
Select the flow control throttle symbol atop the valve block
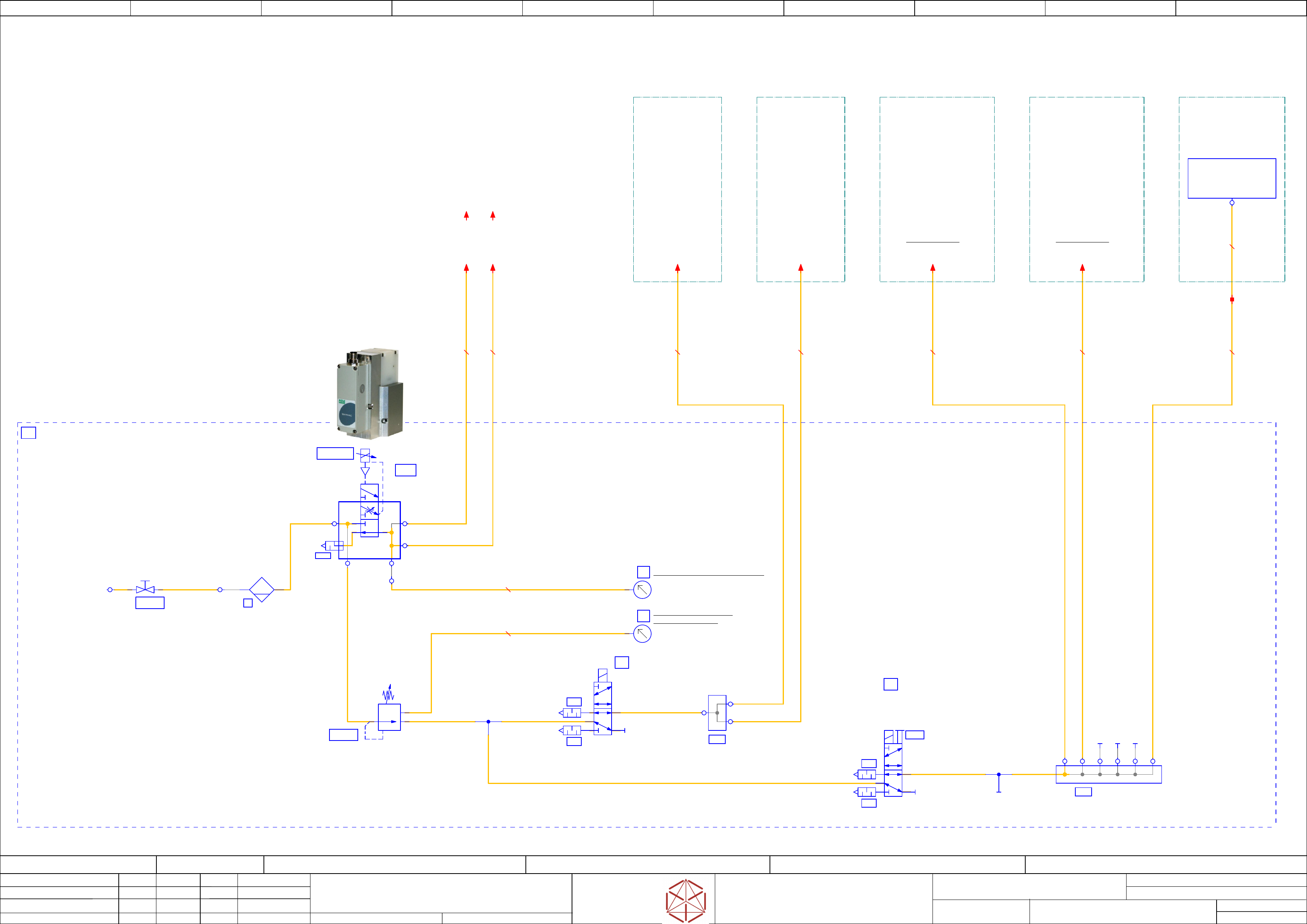tap(365, 455)
